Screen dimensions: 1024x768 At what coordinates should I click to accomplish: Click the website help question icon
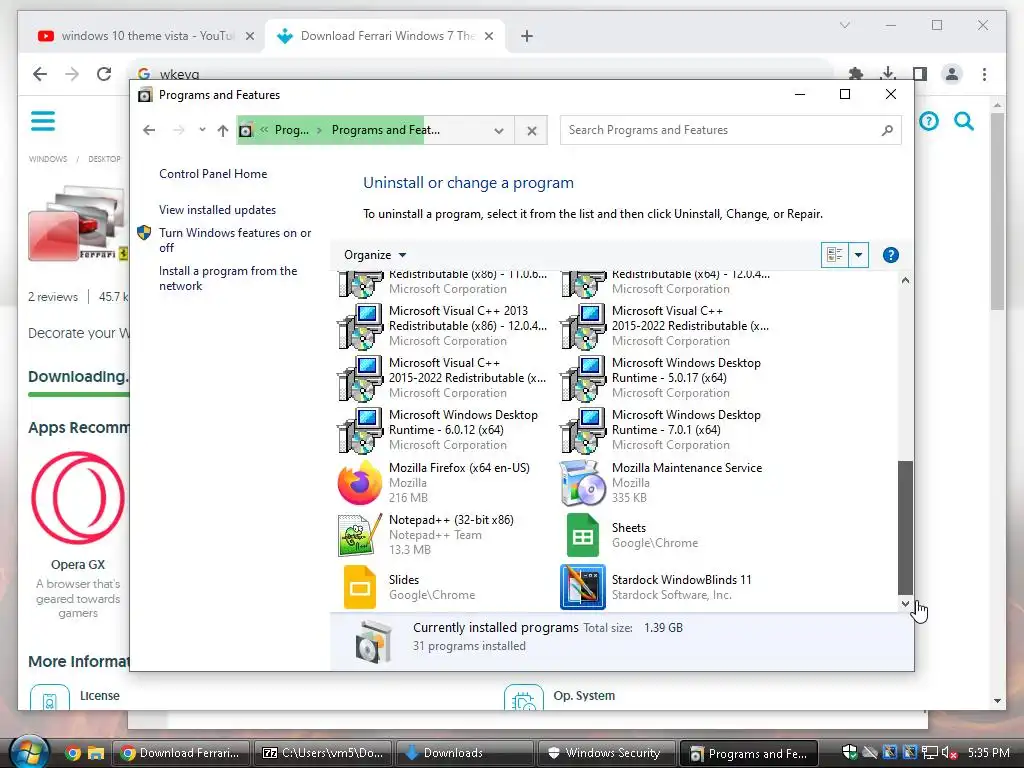[x=929, y=121]
